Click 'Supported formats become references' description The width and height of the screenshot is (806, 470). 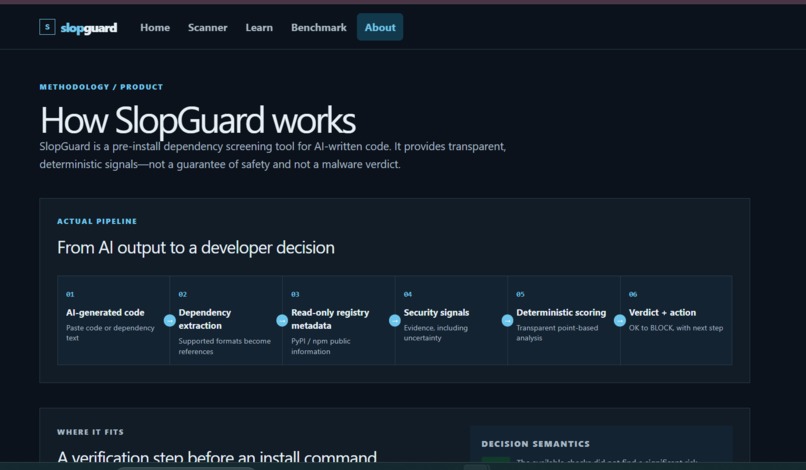click(225, 346)
